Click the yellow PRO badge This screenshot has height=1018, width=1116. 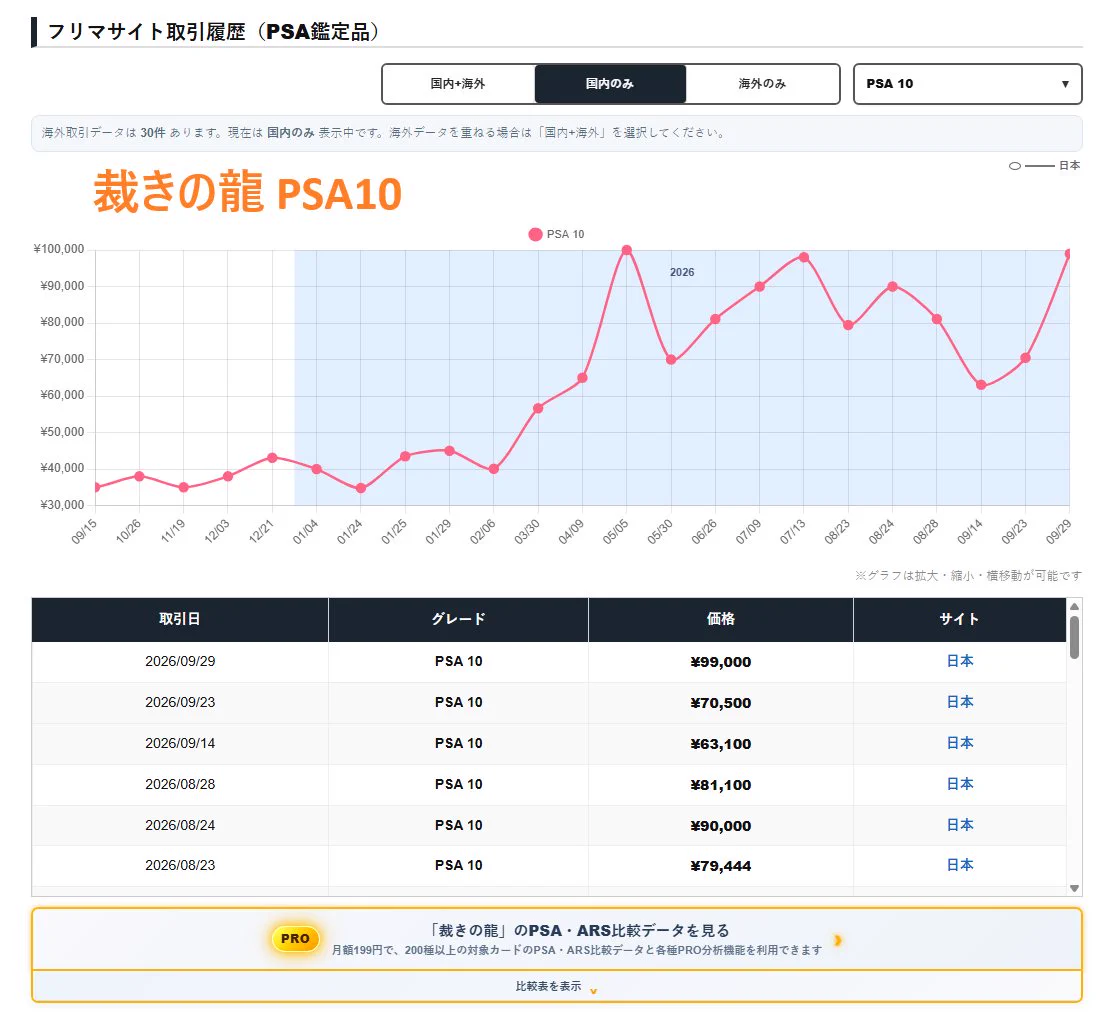pyautogui.click(x=295, y=939)
